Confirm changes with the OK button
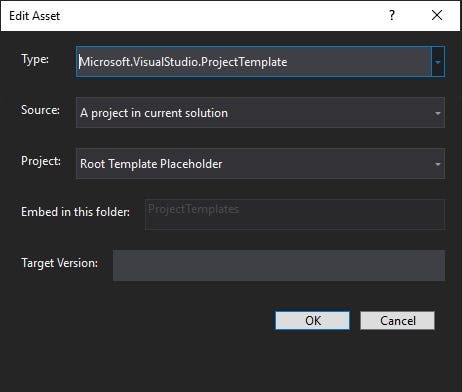462x392 pixels. (312, 320)
